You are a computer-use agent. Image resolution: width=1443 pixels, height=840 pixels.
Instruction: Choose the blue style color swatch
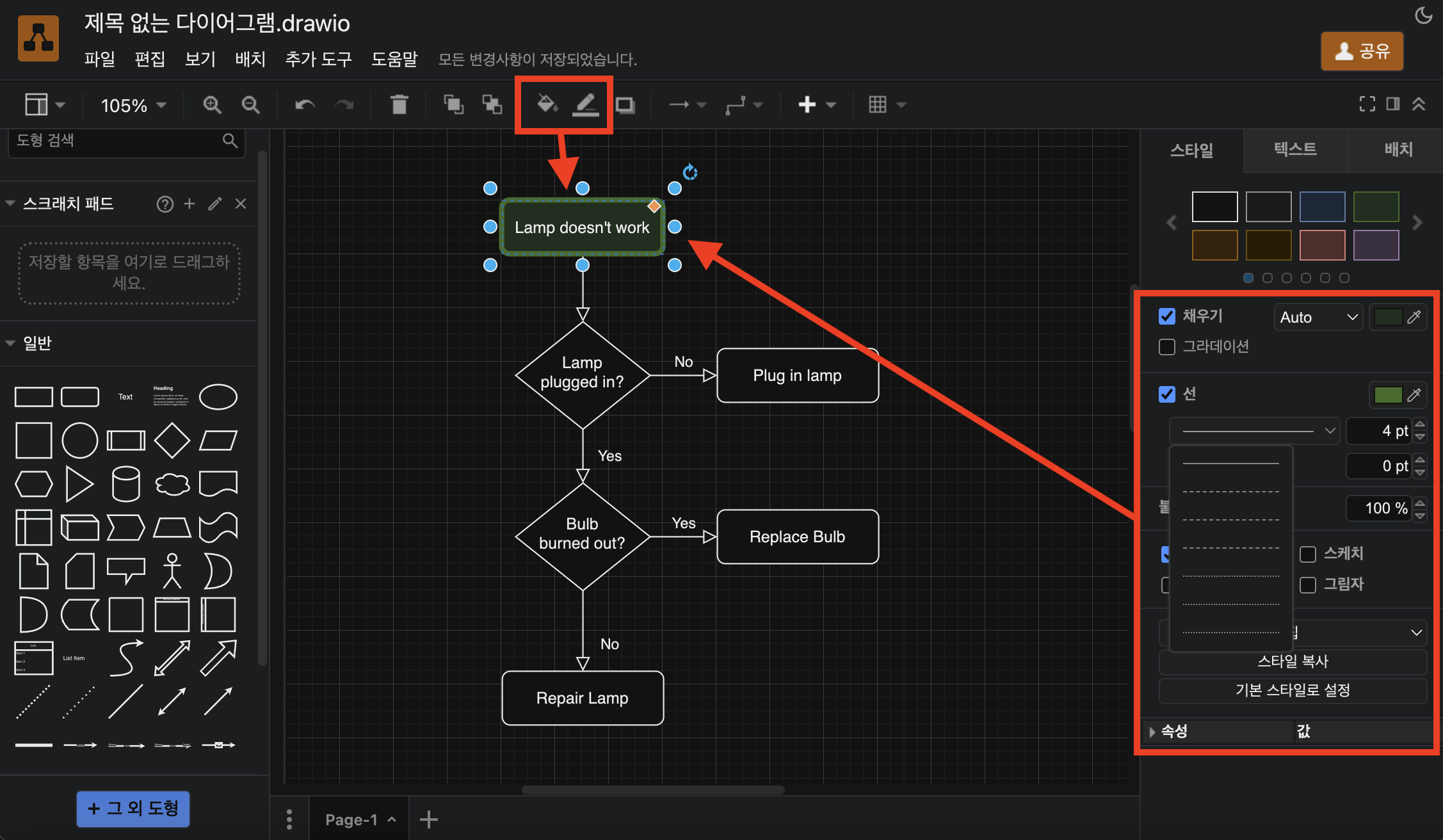click(1322, 207)
